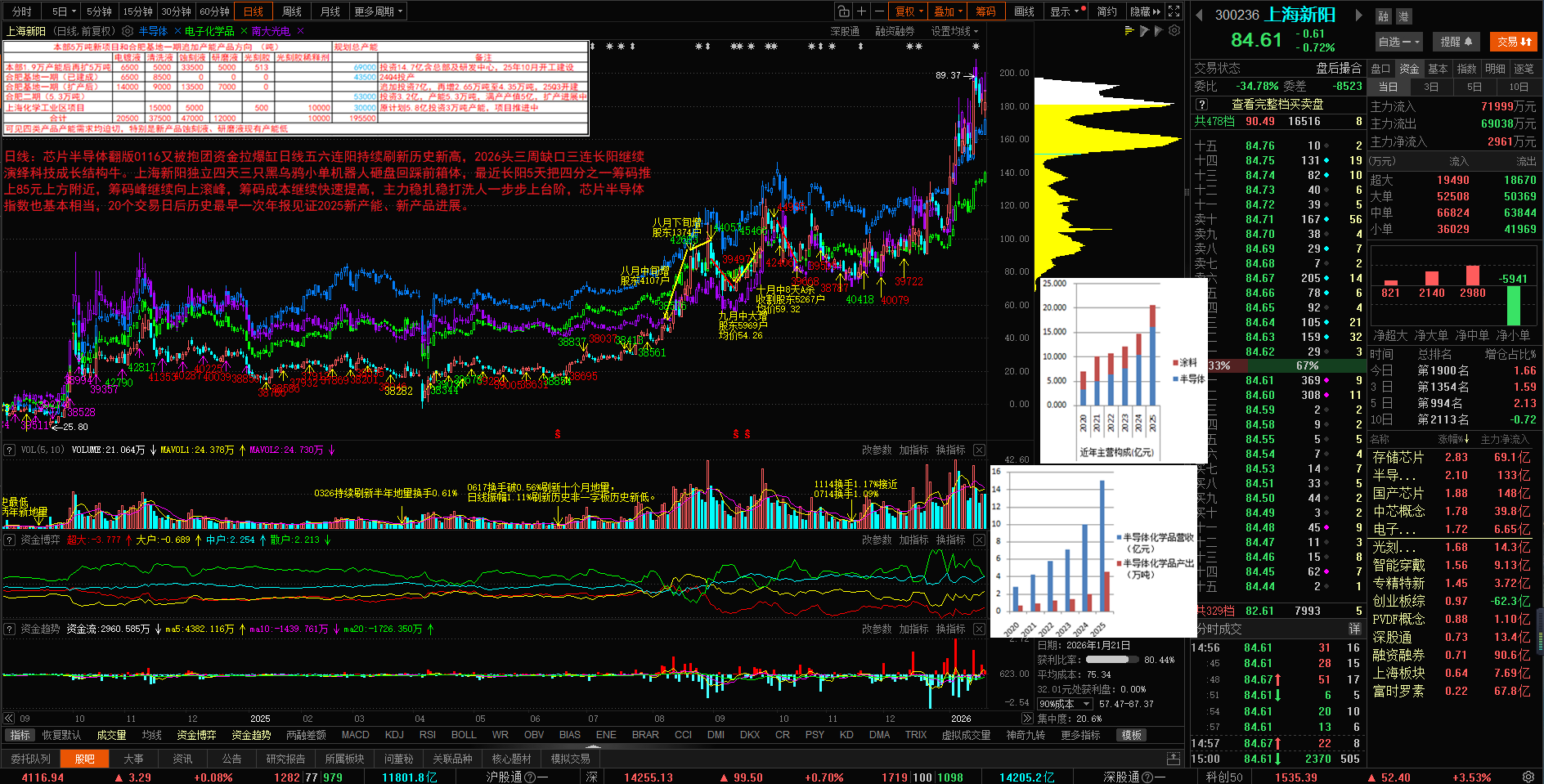
Task: Jump chart timeline to earliest data
Action: (9, 719)
